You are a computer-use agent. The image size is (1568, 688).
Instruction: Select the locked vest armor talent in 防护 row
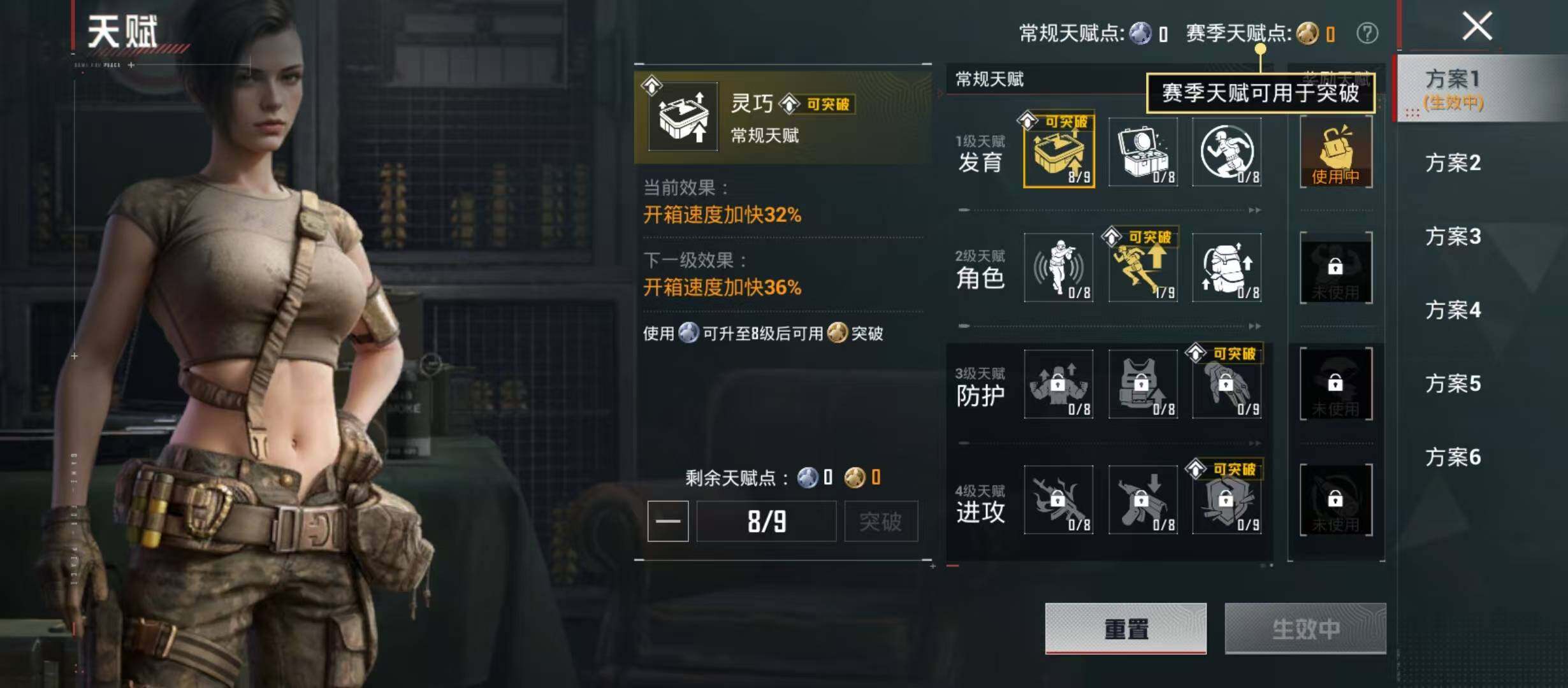1143,383
